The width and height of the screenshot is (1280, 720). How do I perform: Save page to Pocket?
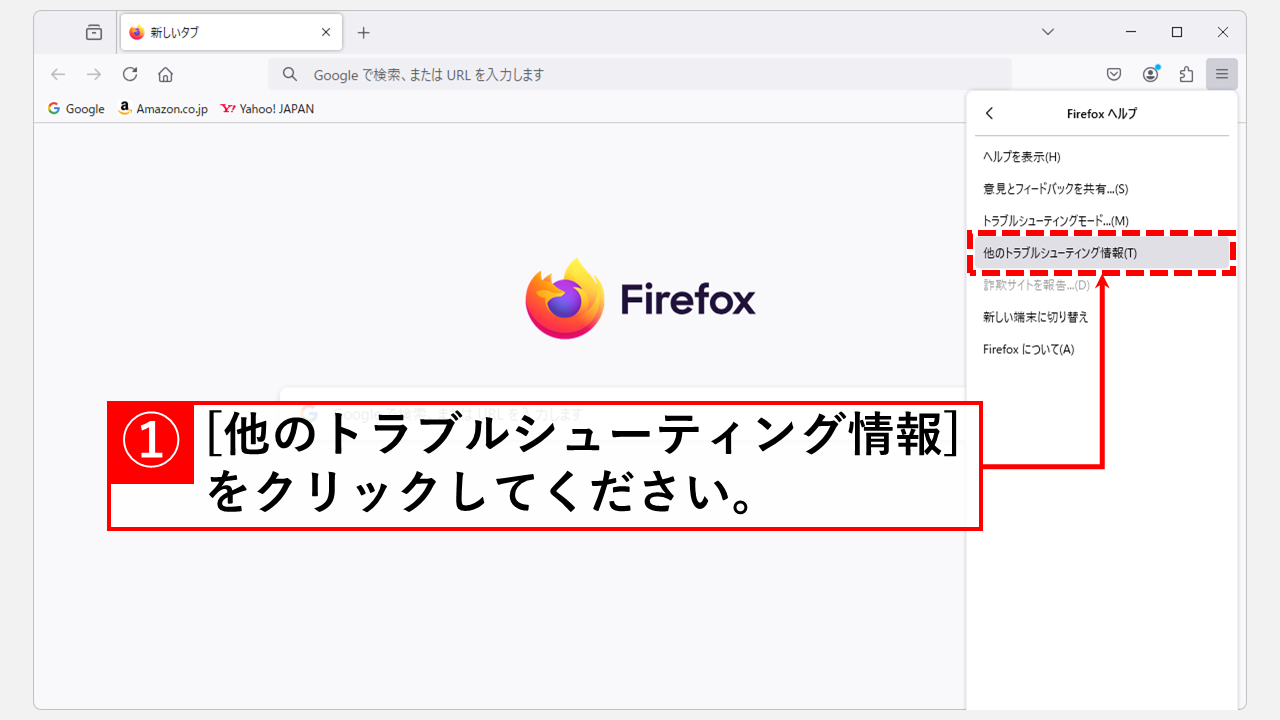(x=1113, y=74)
